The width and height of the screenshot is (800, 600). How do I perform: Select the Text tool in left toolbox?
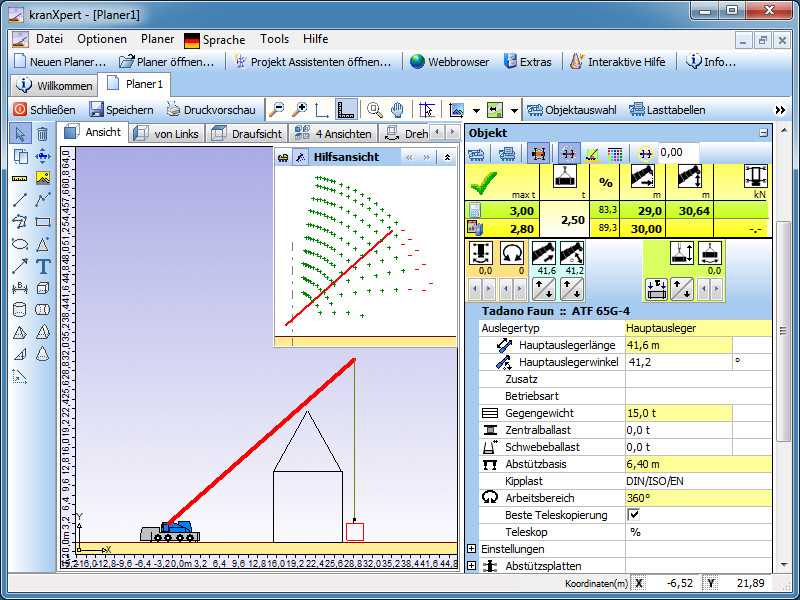(43, 266)
